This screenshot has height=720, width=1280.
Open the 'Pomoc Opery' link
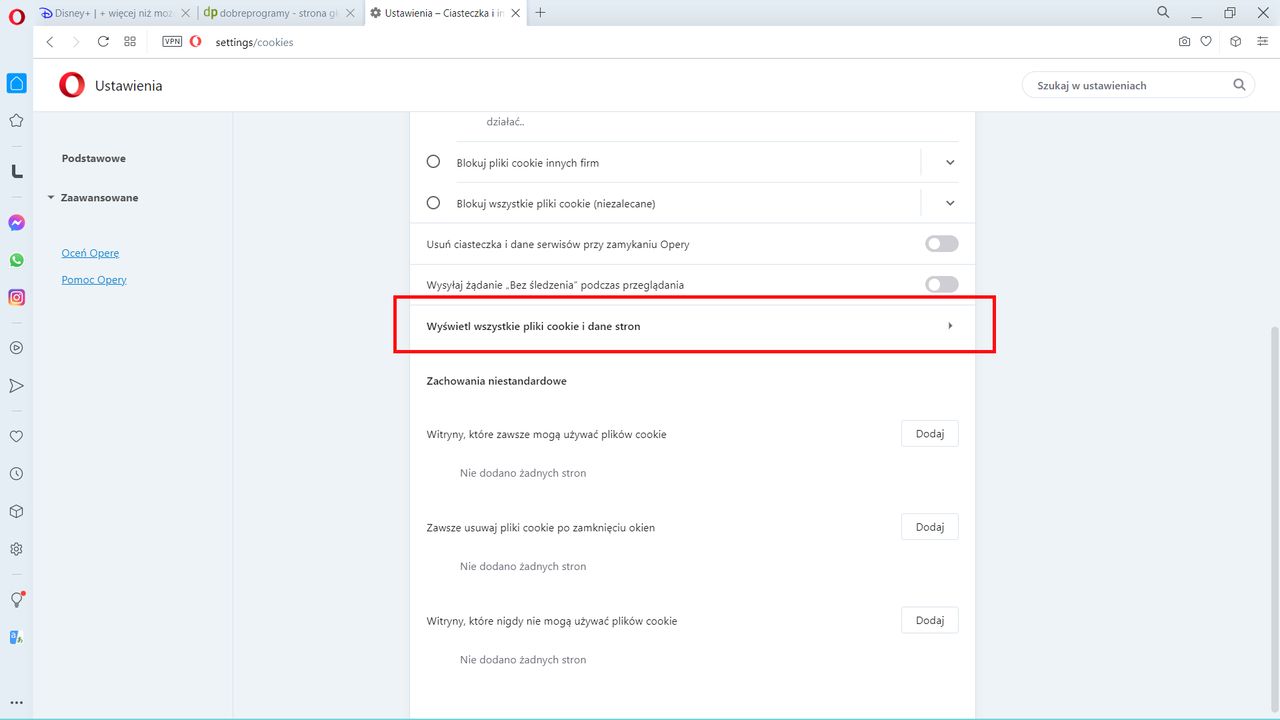[94, 280]
